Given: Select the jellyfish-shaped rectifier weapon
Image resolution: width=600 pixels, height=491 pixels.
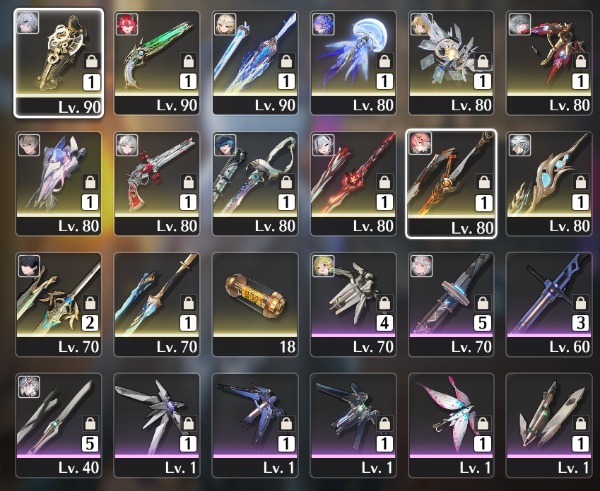Looking at the screenshot, I should click(353, 63).
